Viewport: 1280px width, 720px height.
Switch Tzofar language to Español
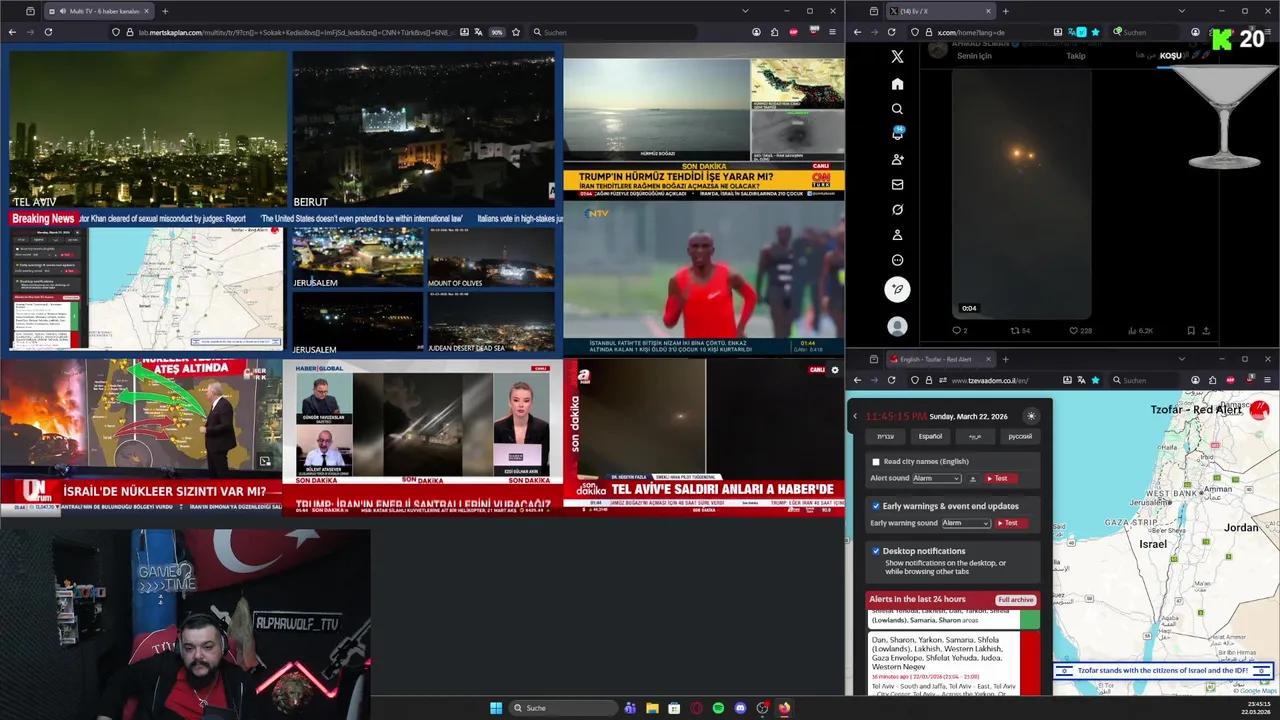point(930,436)
